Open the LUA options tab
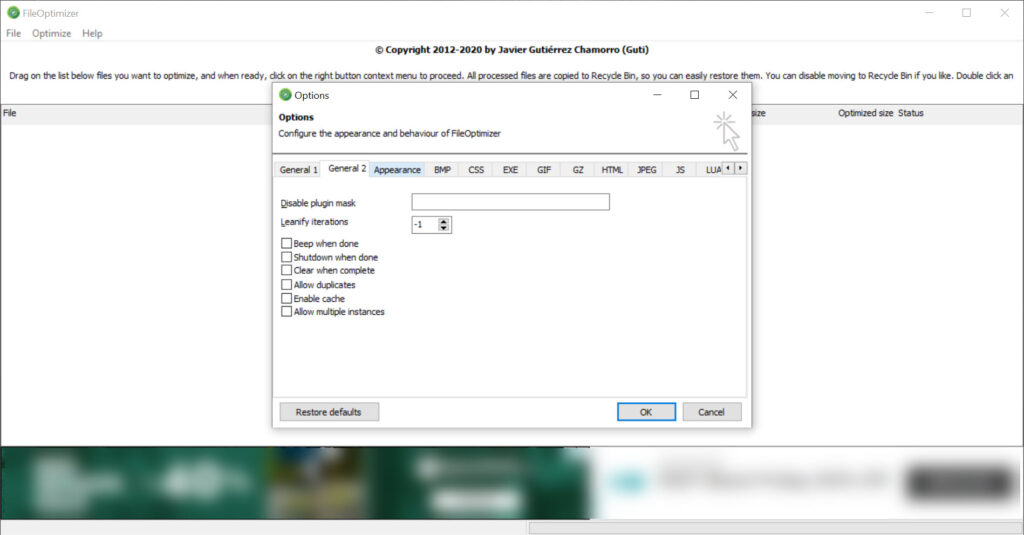This screenshot has width=1024, height=535. point(712,170)
